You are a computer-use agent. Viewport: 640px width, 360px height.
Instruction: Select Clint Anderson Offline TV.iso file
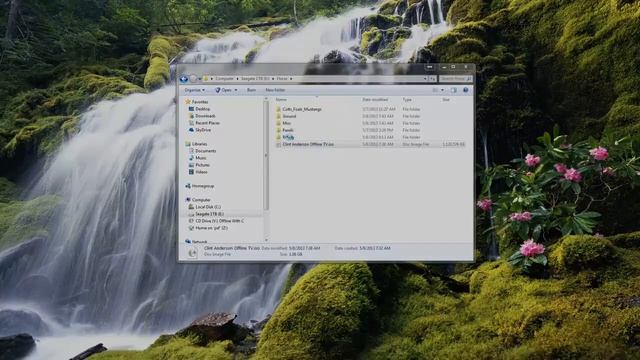click(x=308, y=144)
